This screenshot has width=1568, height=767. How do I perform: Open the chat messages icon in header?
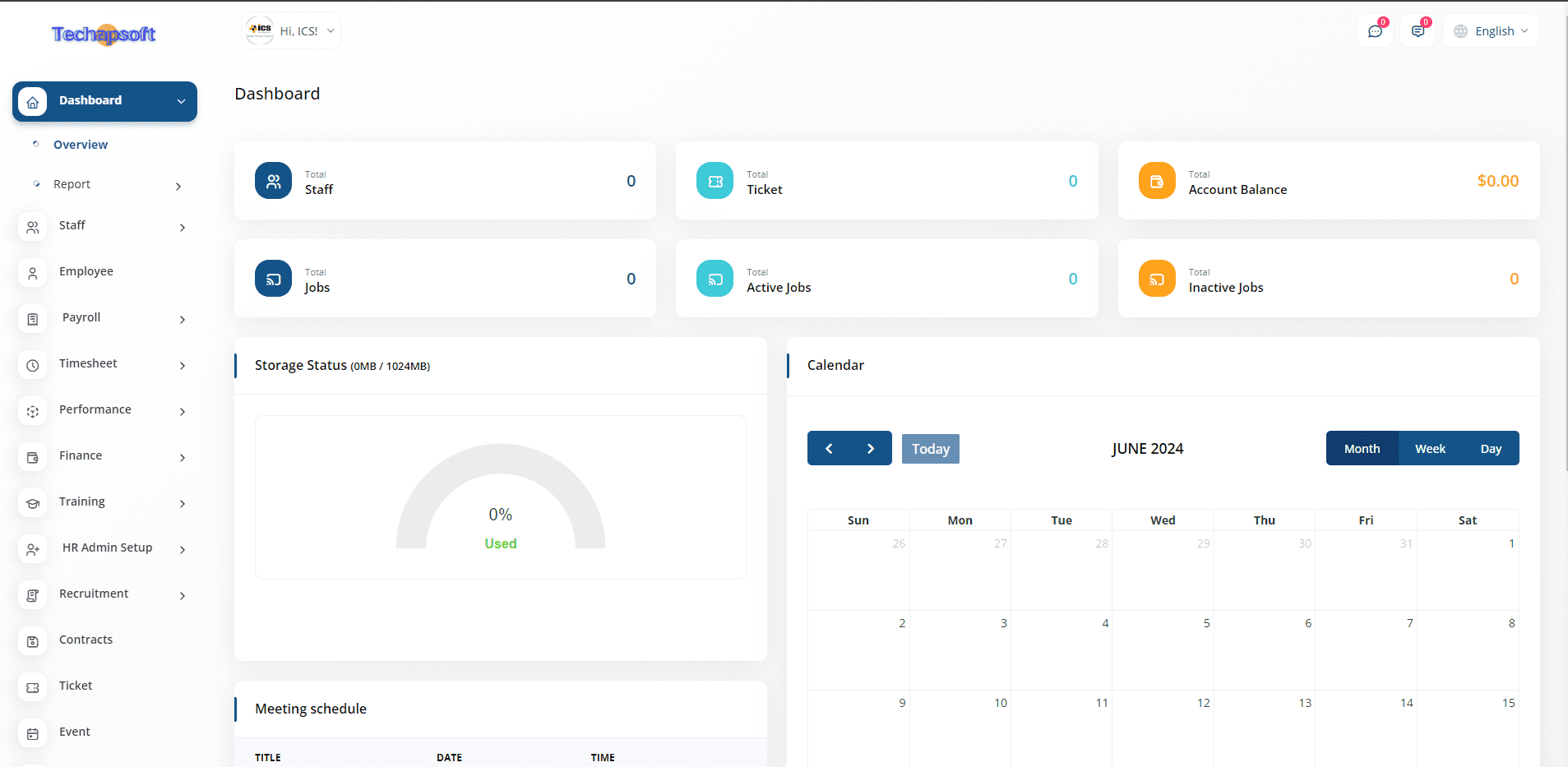[x=1375, y=31]
